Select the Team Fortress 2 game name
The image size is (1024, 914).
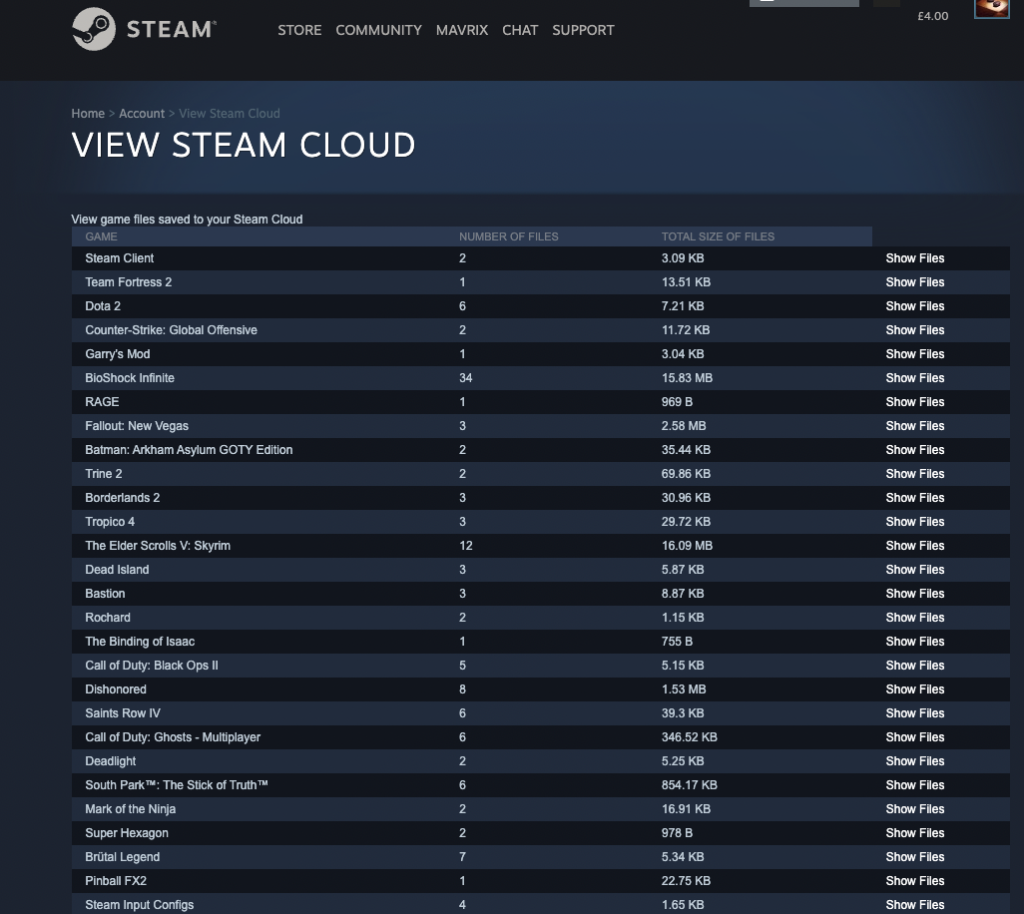(129, 282)
